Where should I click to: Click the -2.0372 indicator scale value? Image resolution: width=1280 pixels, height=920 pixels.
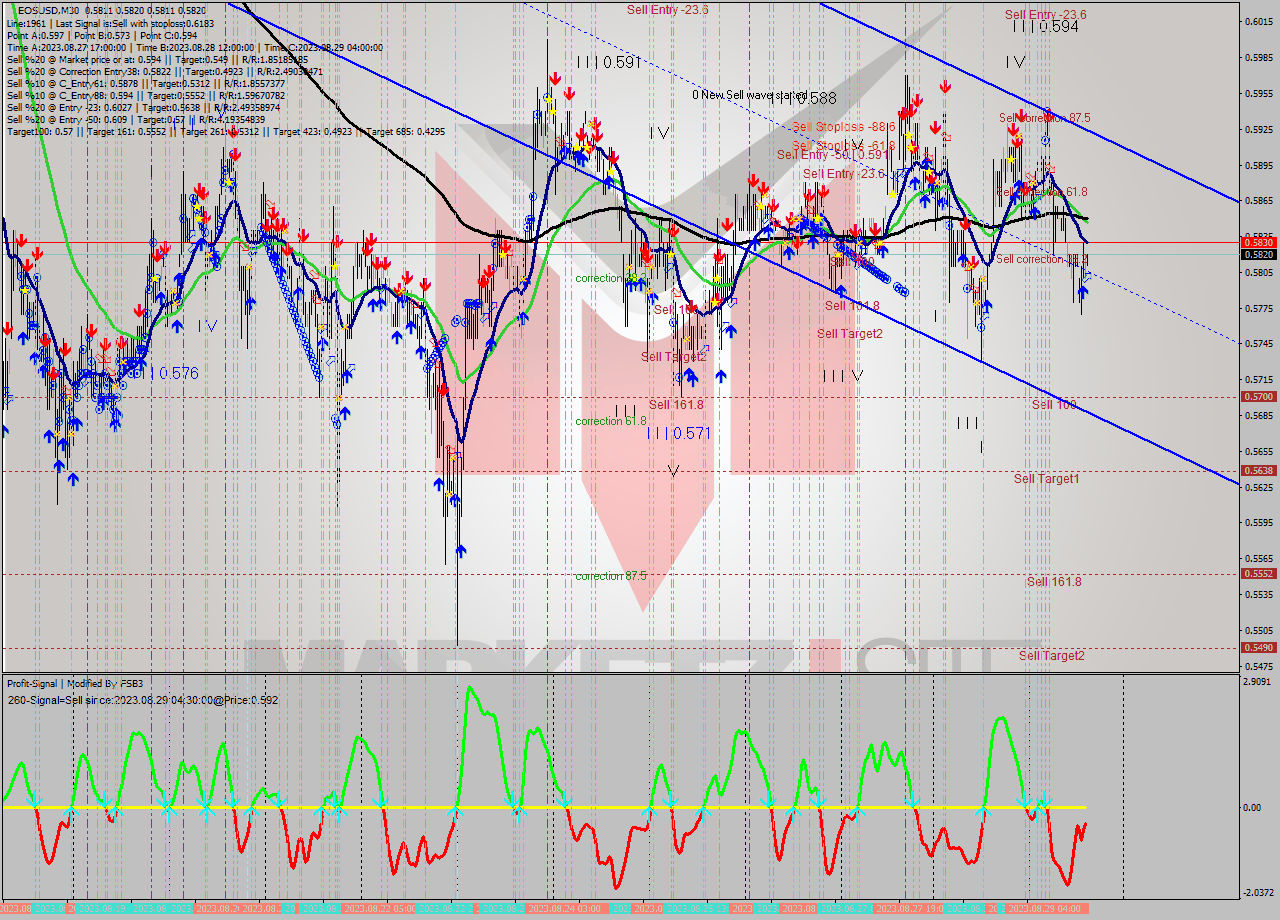pos(1258,893)
